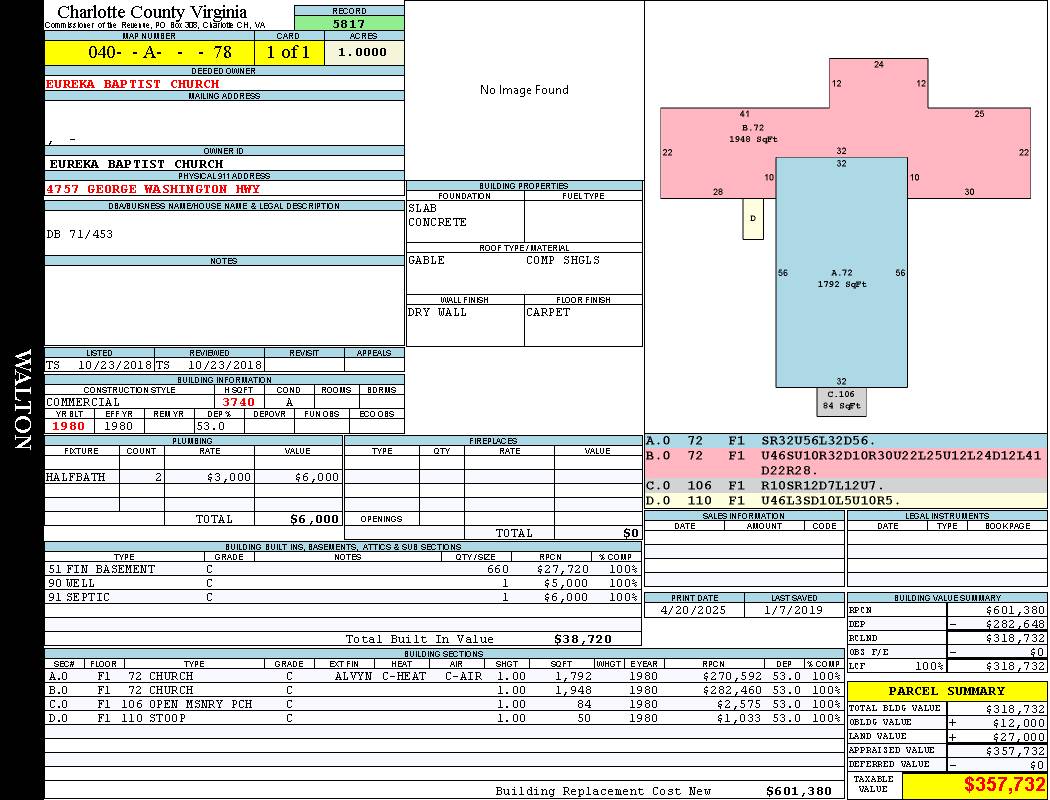Click the acres value 1.0000
Screen dimensions: 1050x800
click(x=364, y=52)
